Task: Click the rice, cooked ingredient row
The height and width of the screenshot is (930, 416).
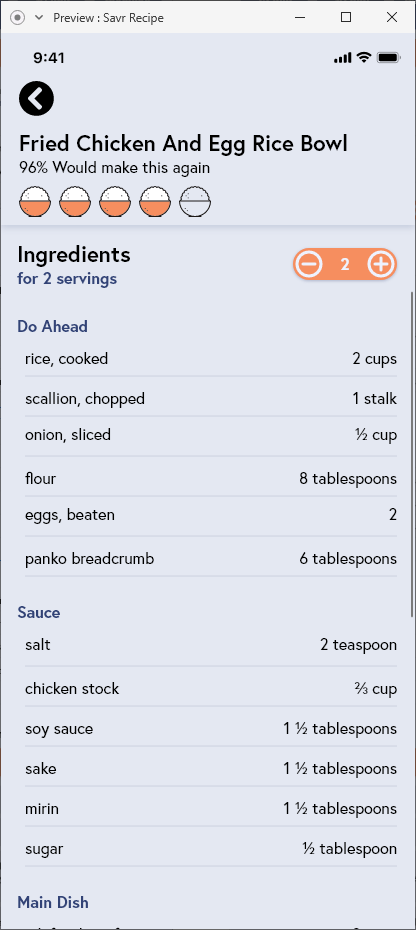Action: [211, 359]
